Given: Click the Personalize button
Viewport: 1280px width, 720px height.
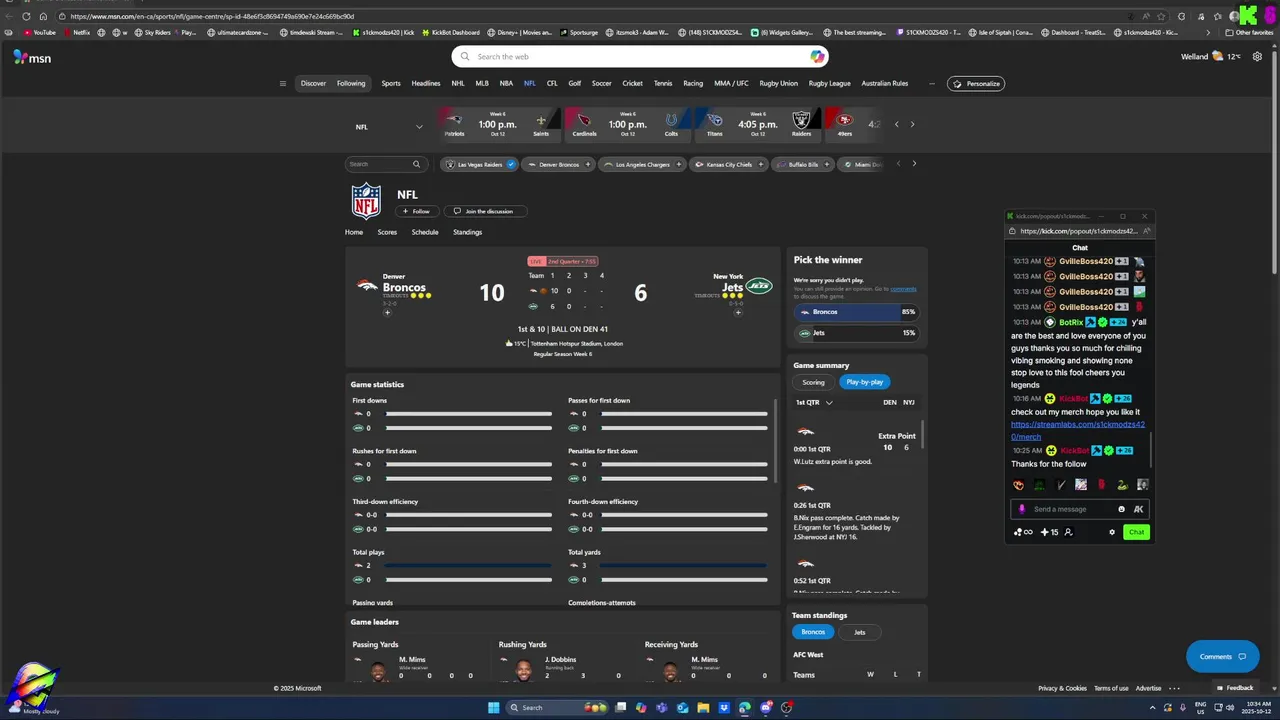Looking at the screenshot, I should pyautogui.click(x=976, y=83).
